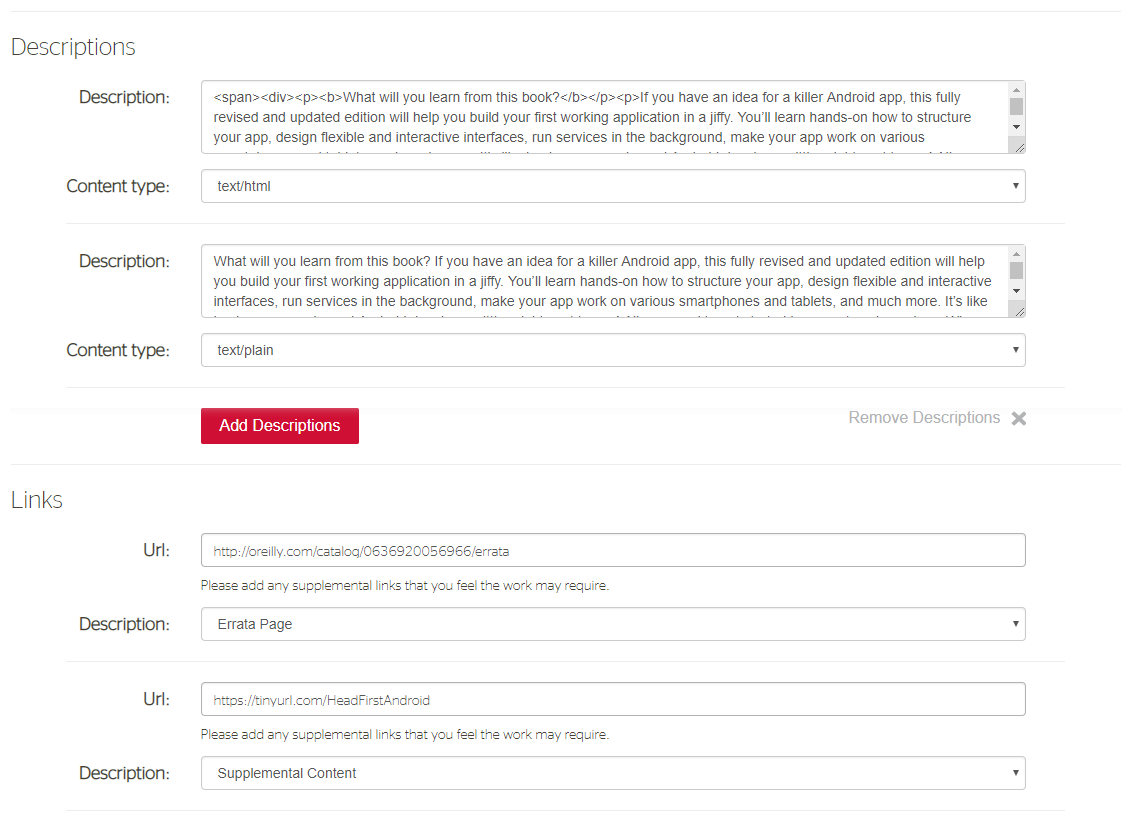The width and height of the screenshot is (1132, 822).
Task: Click the oreilly.com errata URL field
Action: [613, 551]
